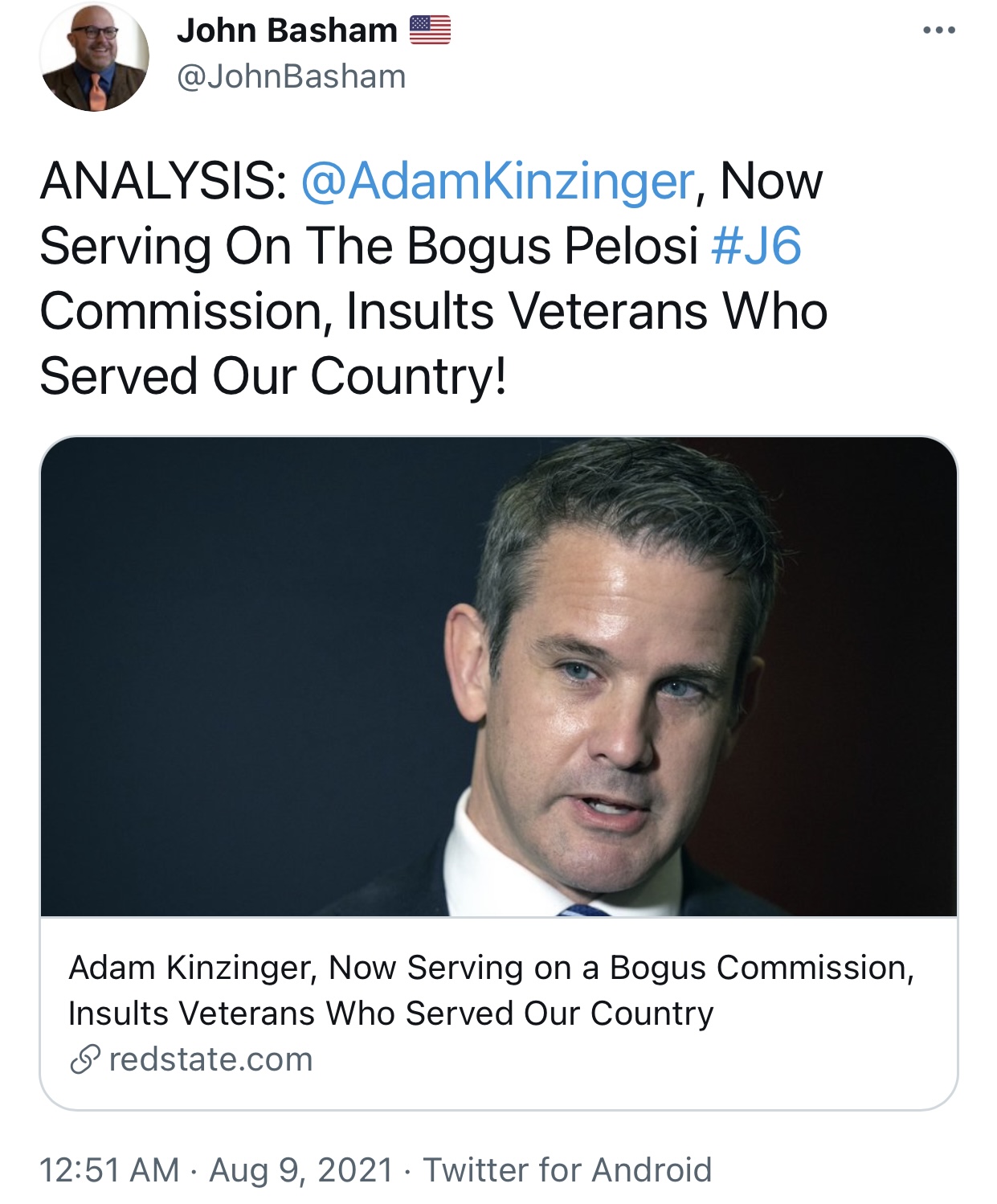
Task: Click the tweet text Commission, Insults Veterans Who
Action: coord(433,311)
